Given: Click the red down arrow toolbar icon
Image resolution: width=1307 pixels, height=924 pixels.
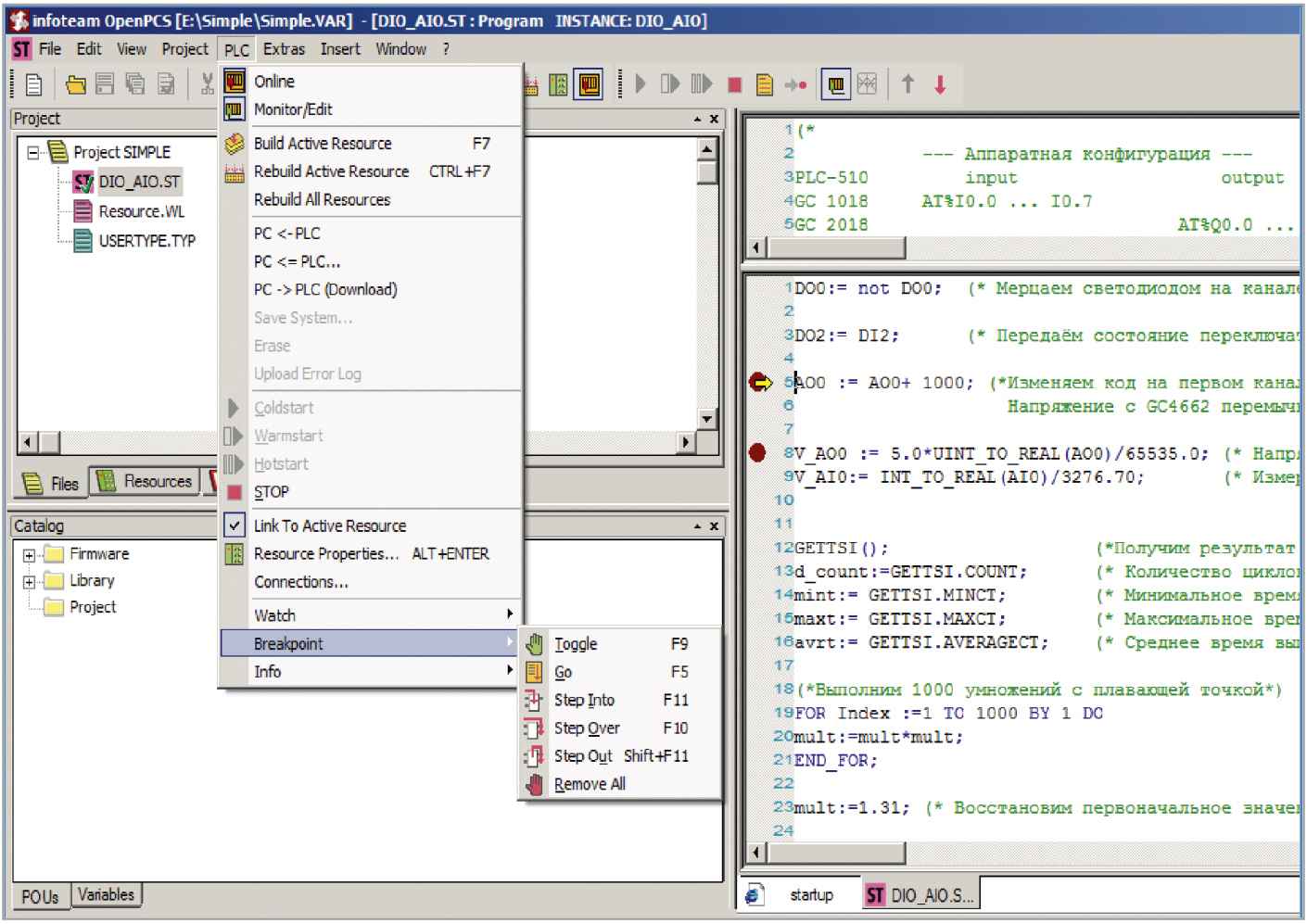Looking at the screenshot, I should pyautogui.click(x=940, y=85).
